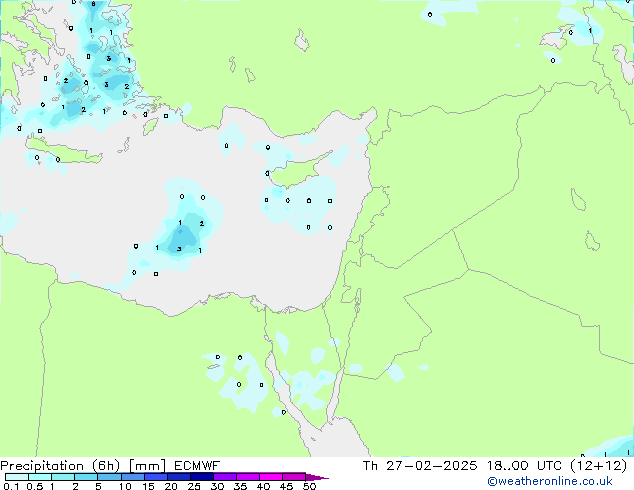The width and height of the screenshot is (634, 490).
Task: Click the legend swatch between 40 and 45
Action: coord(271,477)
